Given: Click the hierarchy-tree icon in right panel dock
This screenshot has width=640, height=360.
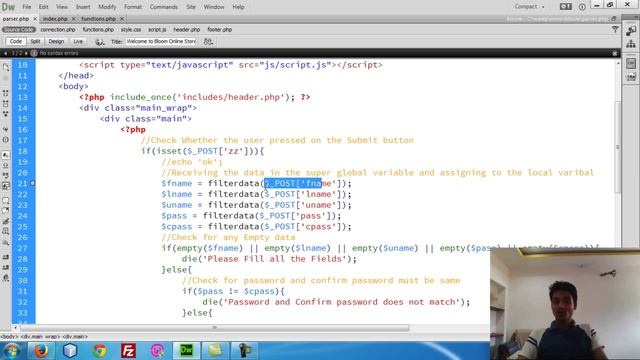Looking at the screenshot, I should click(631, 44).
